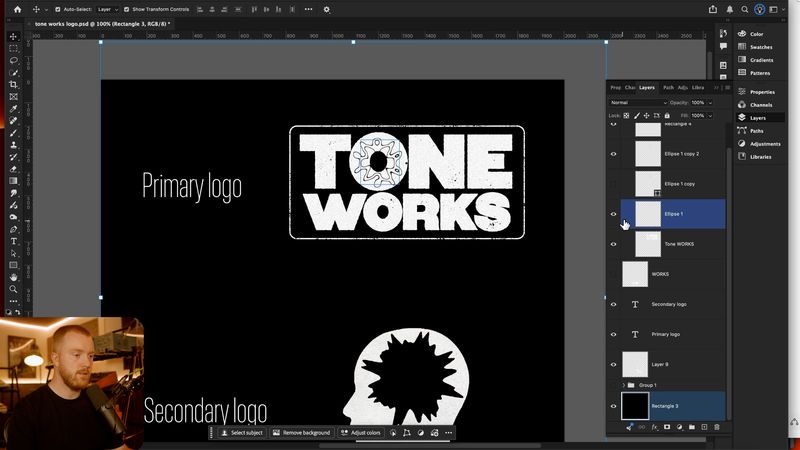Select the Frame tool
The image size is (800, 450).
(x=14, y=96)
